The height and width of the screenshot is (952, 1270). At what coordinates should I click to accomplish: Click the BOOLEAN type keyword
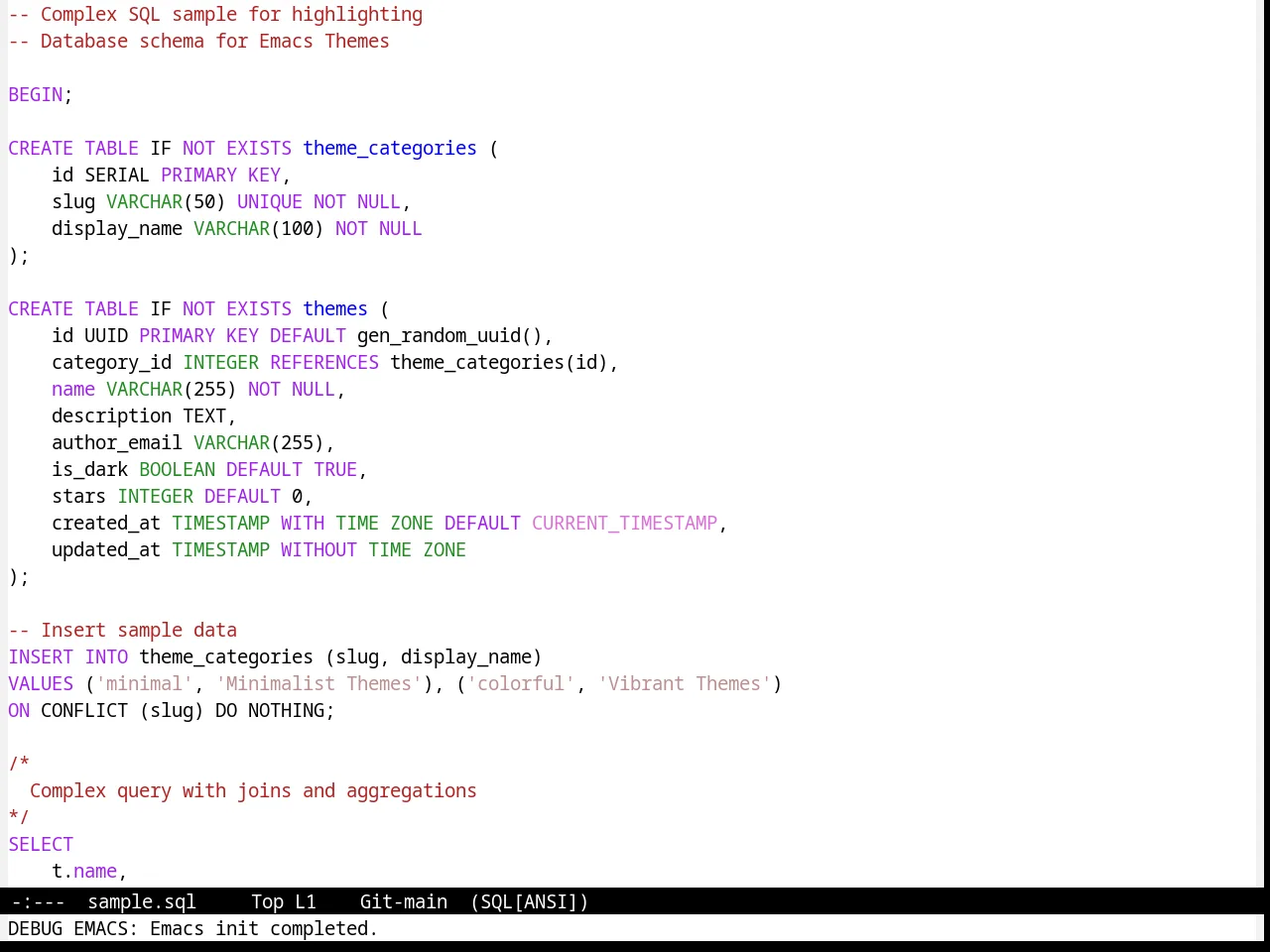[x=177, y=469]
